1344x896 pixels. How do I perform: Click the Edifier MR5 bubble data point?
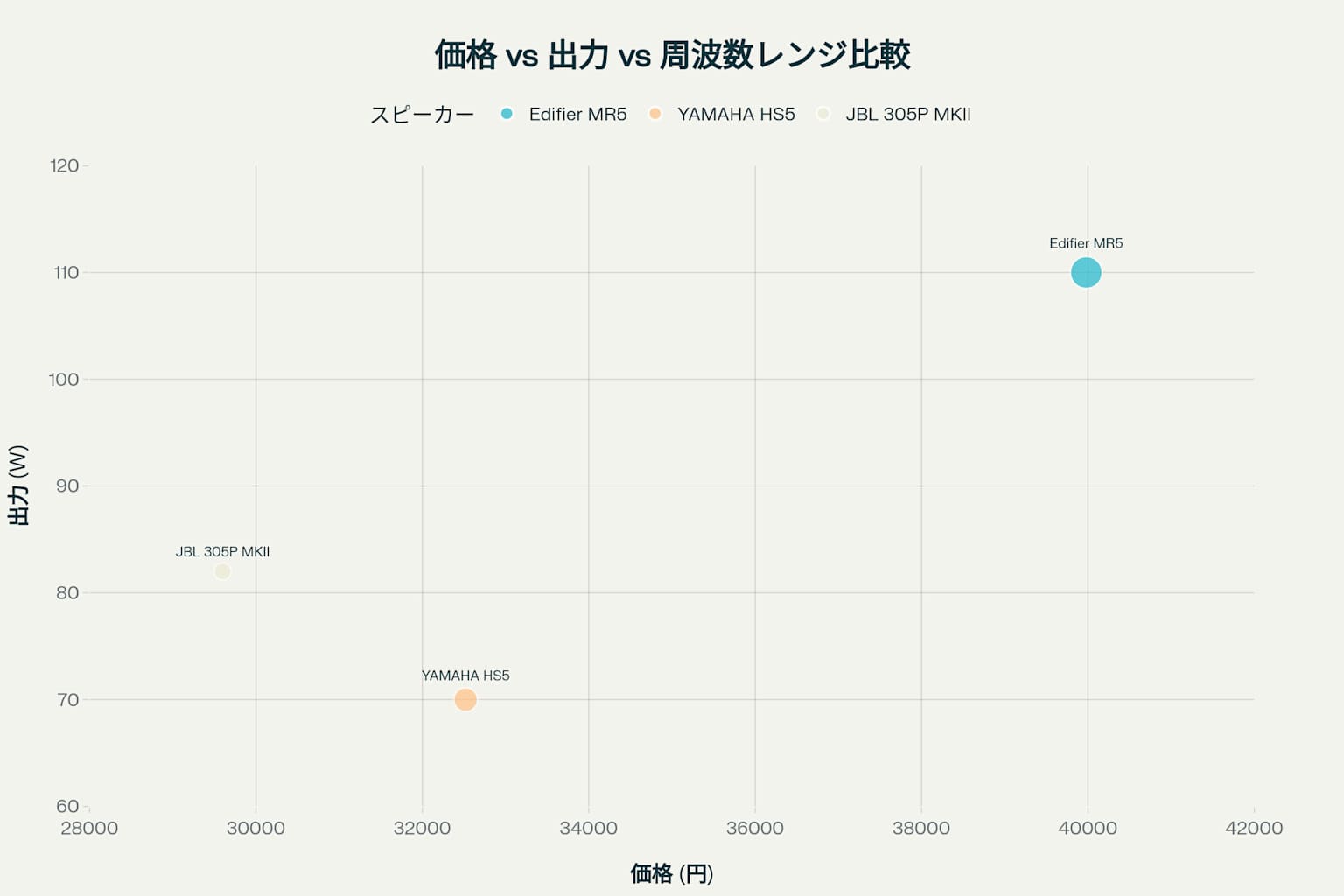click(x=1086, y=272)
